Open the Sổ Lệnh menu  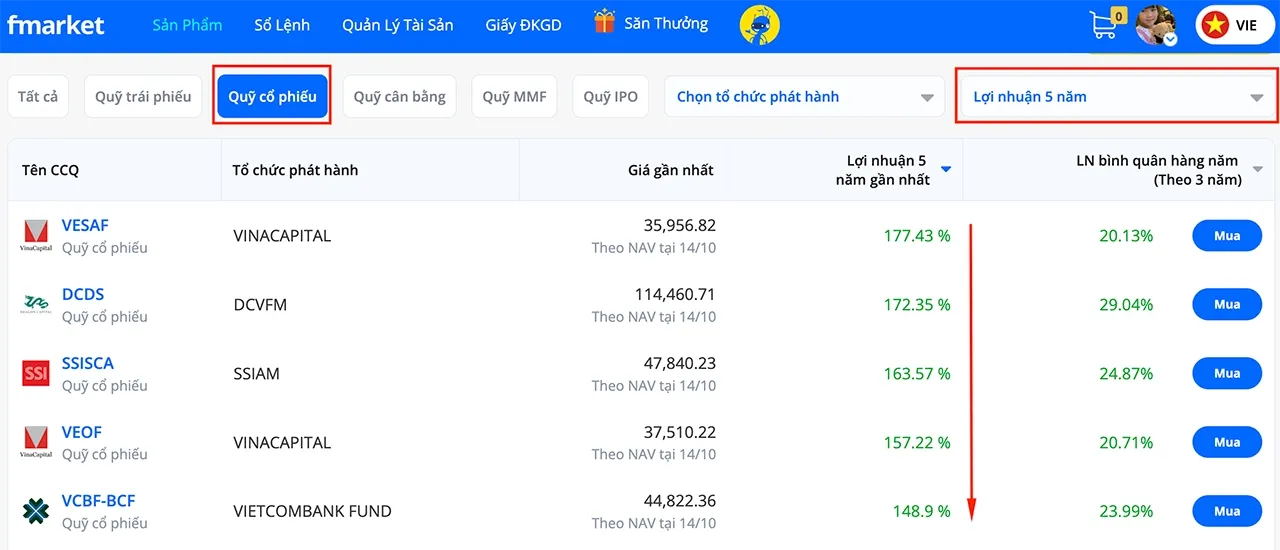tap(282, 25)
